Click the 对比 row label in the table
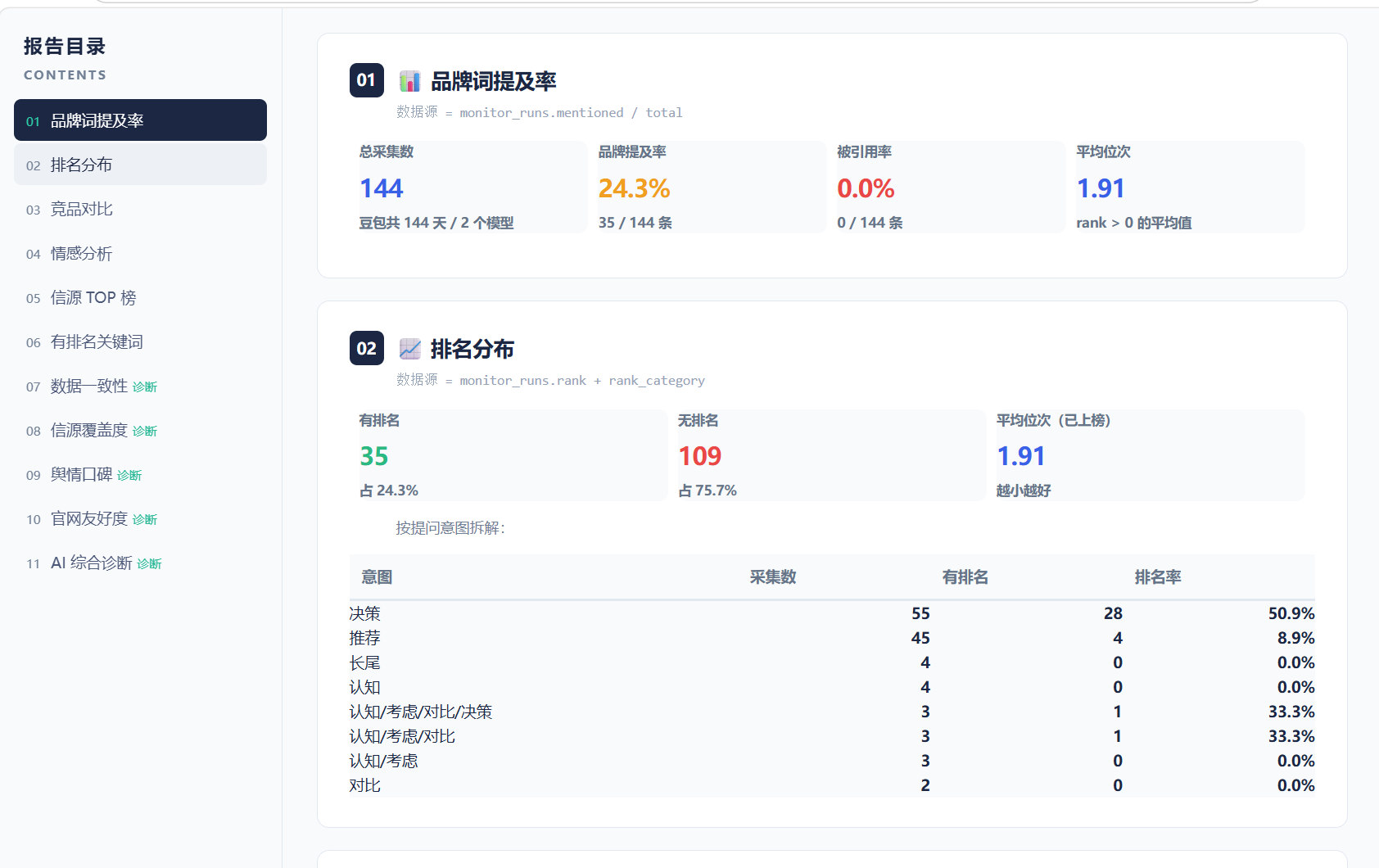 365,785
